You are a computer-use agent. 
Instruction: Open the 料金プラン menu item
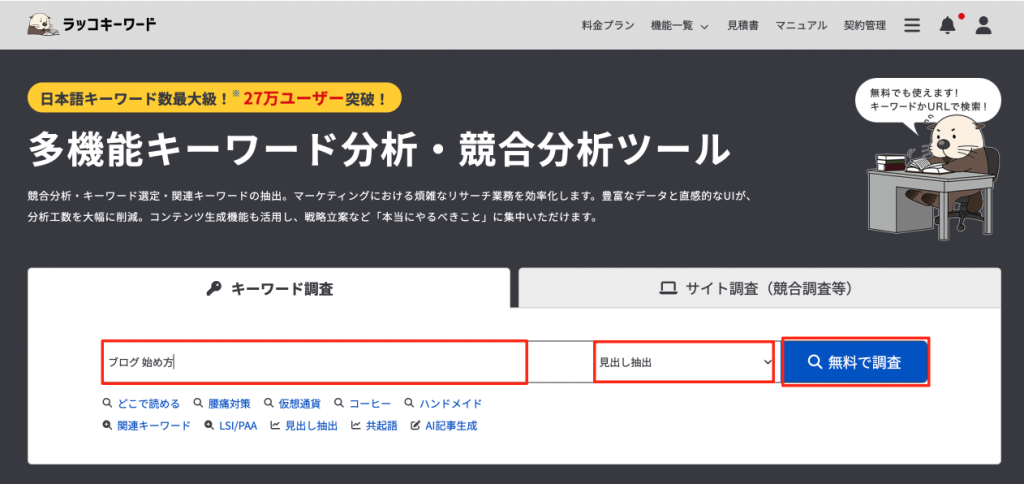(x=608, y=26)
